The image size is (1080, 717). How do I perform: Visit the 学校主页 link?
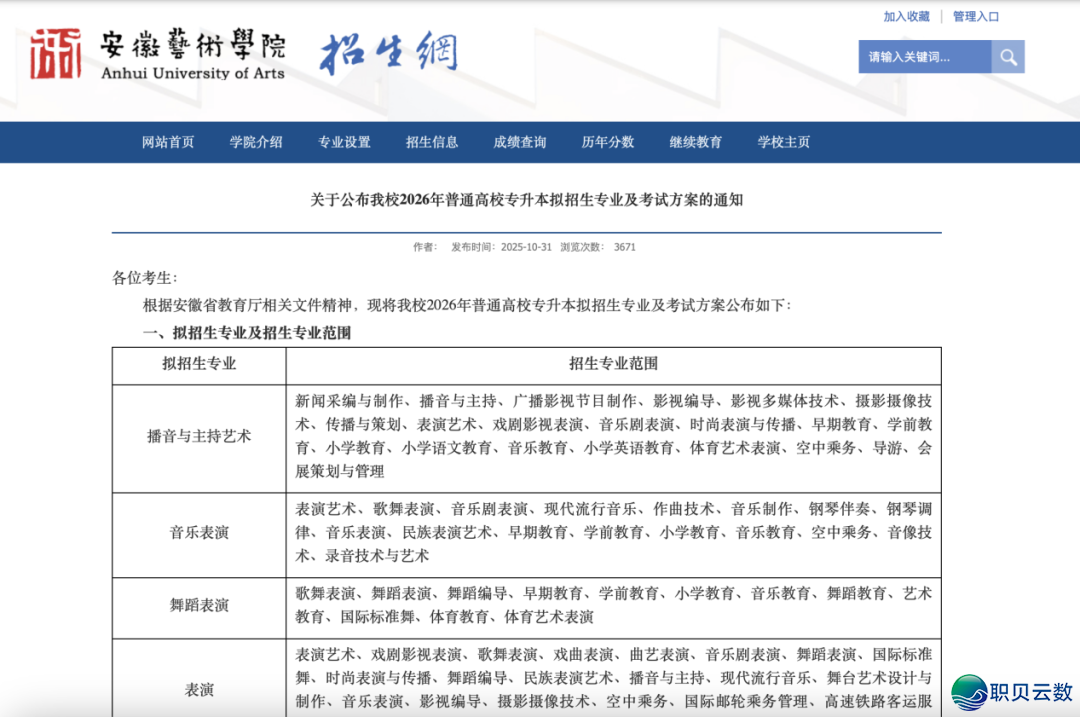click(x=784, y=142)
